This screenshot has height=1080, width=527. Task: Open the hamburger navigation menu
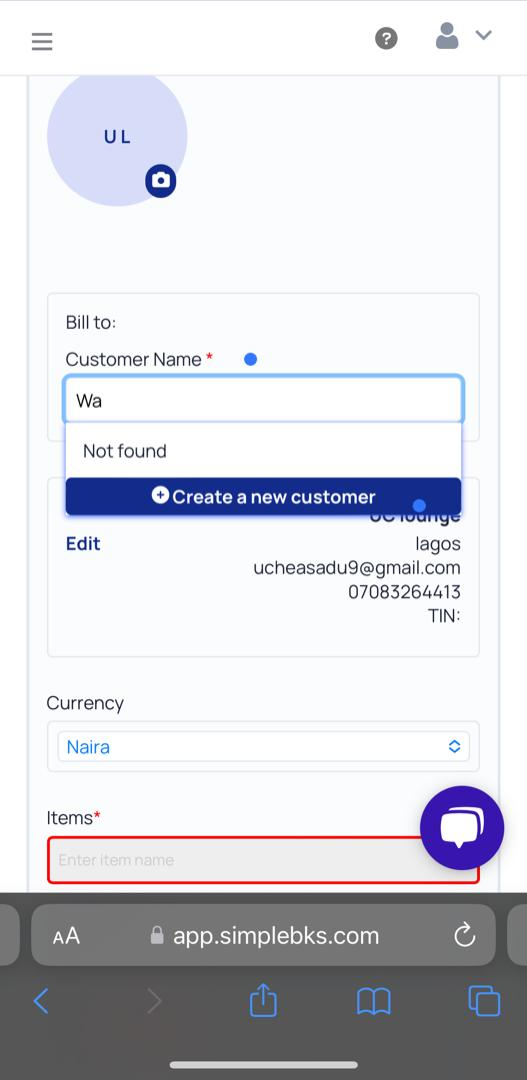pyautogui.click(x=42, y=42)
